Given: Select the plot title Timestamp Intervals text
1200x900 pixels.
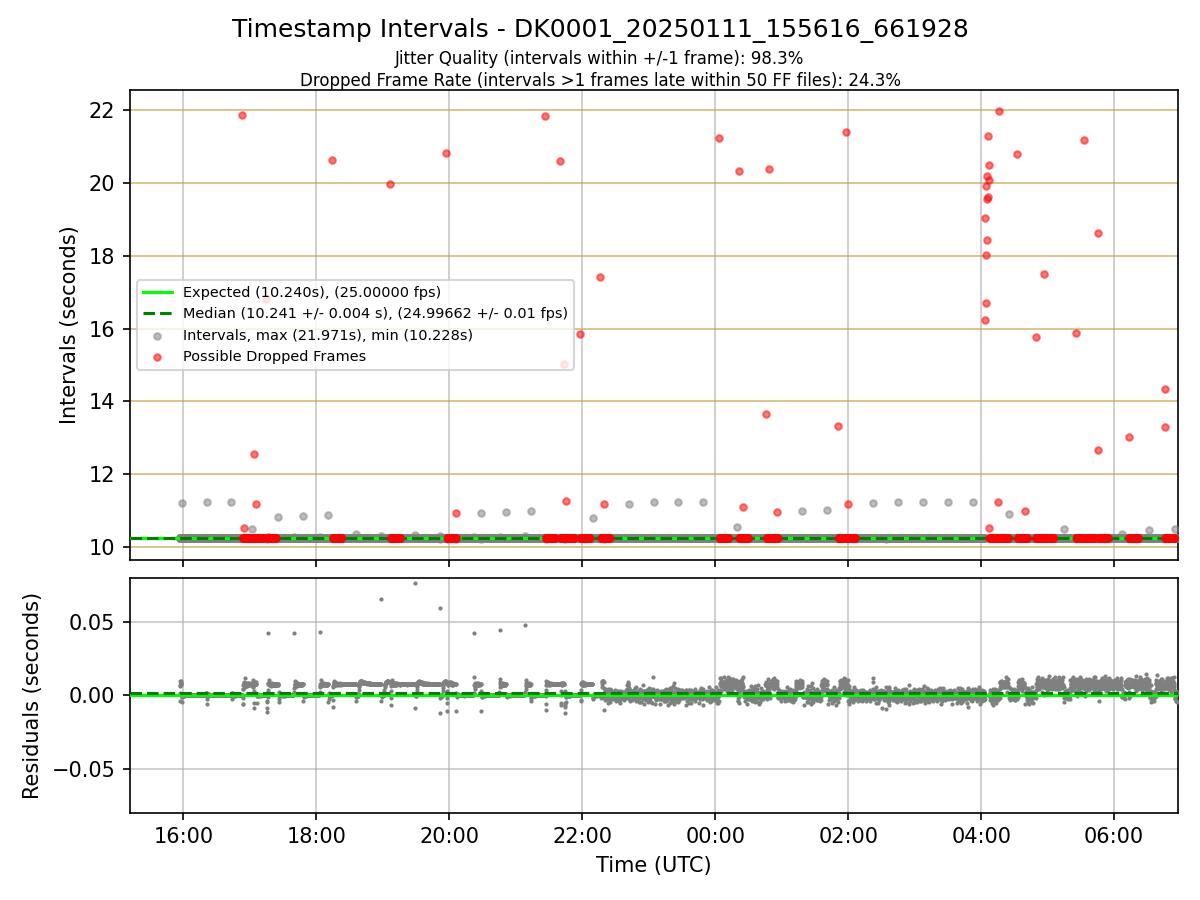Looking at the screenshot, I should (600, 29).
